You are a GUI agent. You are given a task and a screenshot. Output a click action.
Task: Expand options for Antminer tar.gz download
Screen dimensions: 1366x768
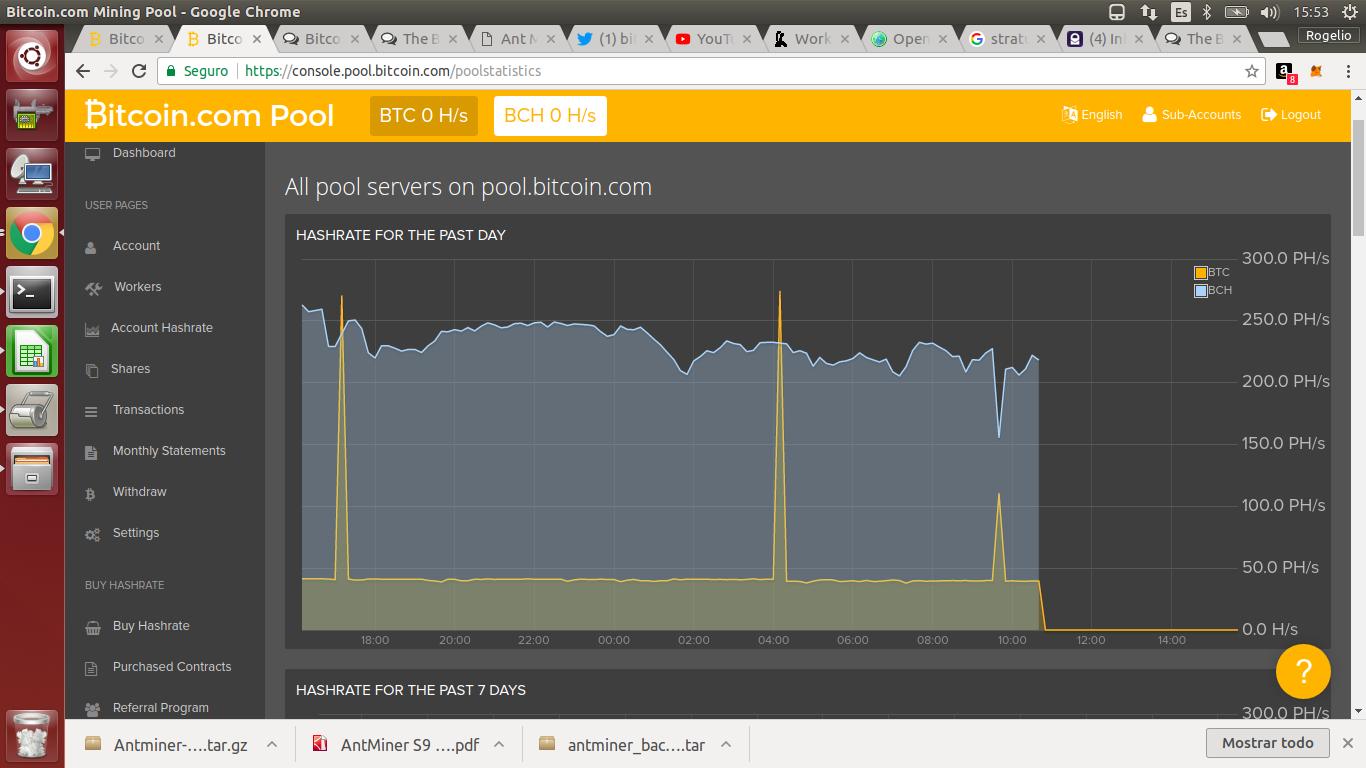click(x=271, y=744)
